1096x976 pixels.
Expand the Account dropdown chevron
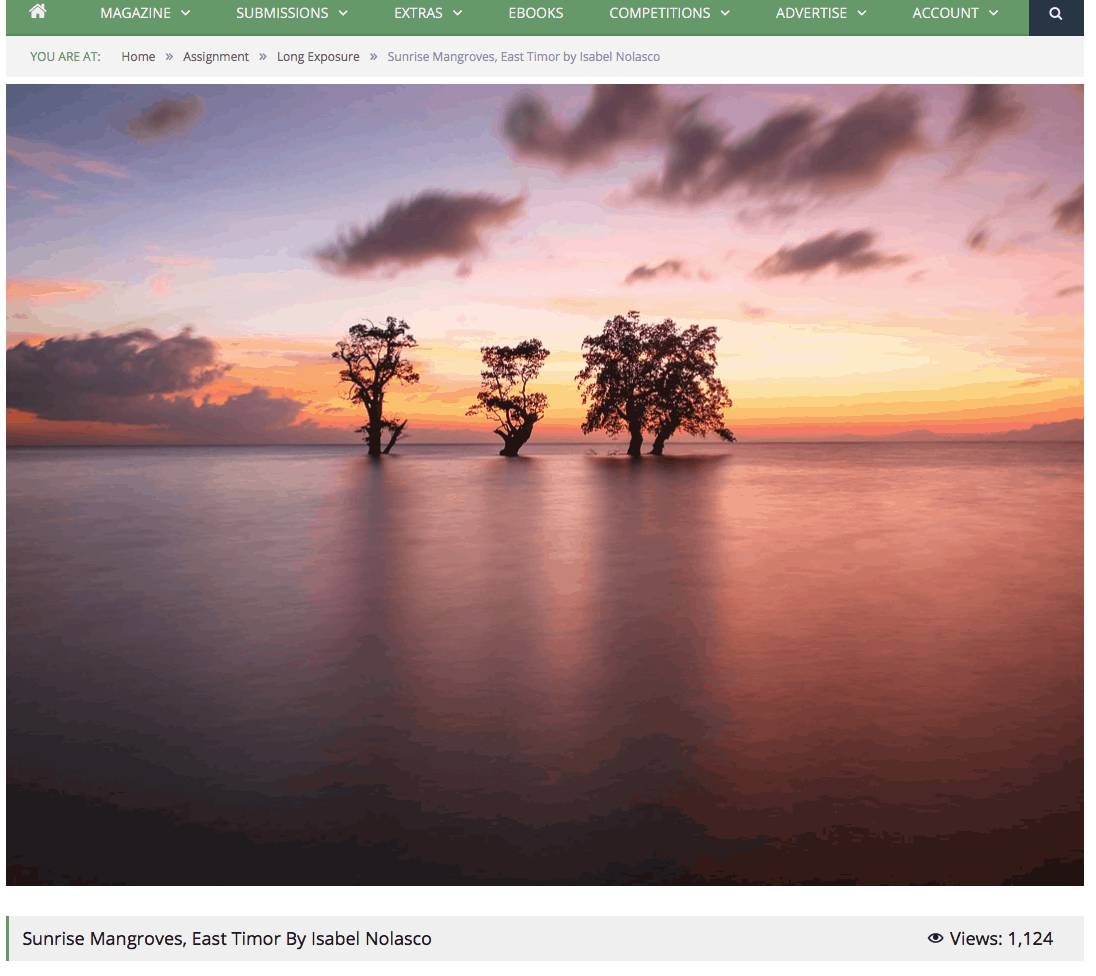993,13
